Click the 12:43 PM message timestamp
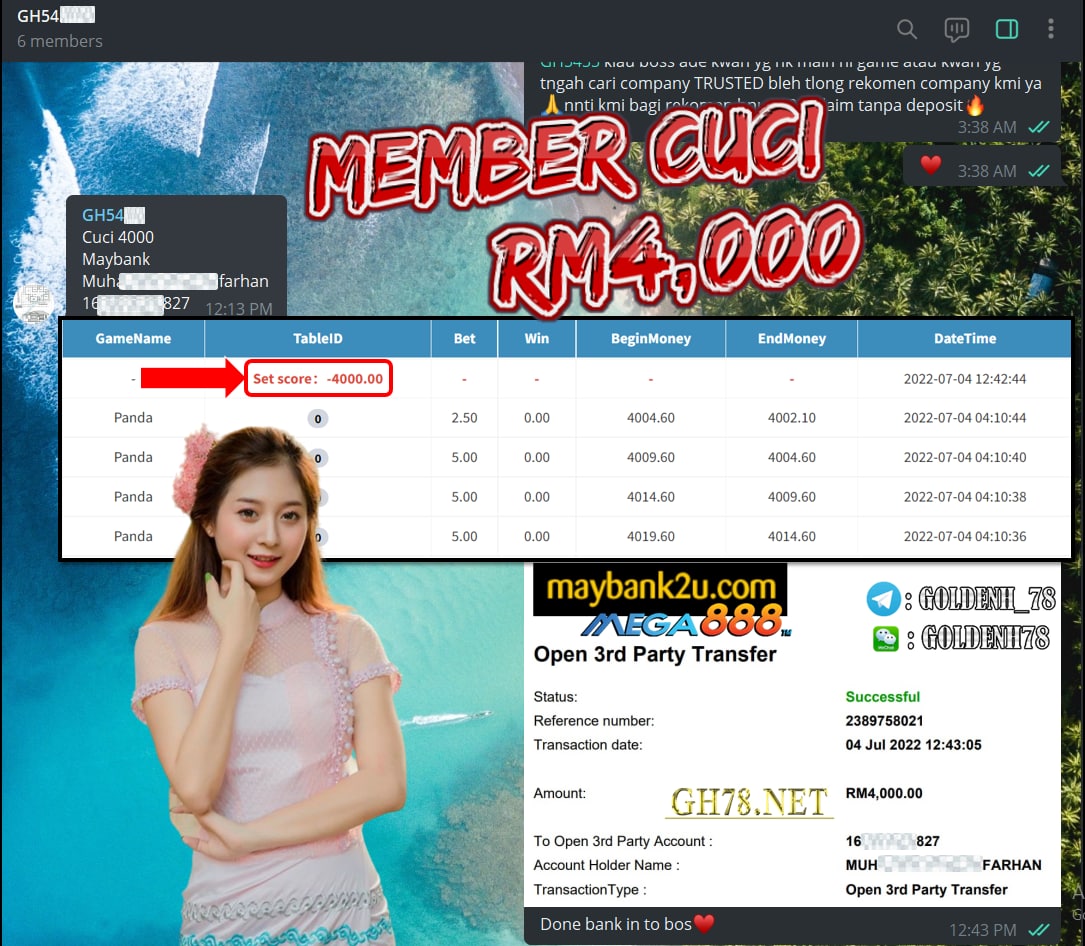Screen dimensions: 1085x946 983,930
